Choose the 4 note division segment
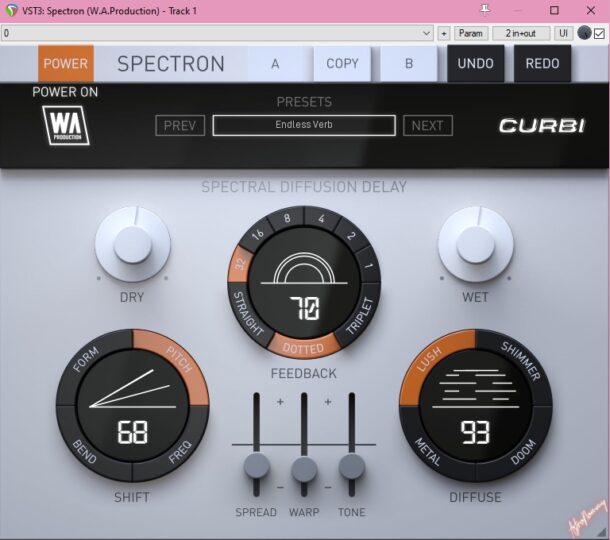Image resolution: width=610 pixels, height=540 pixels. pos(322,221)
